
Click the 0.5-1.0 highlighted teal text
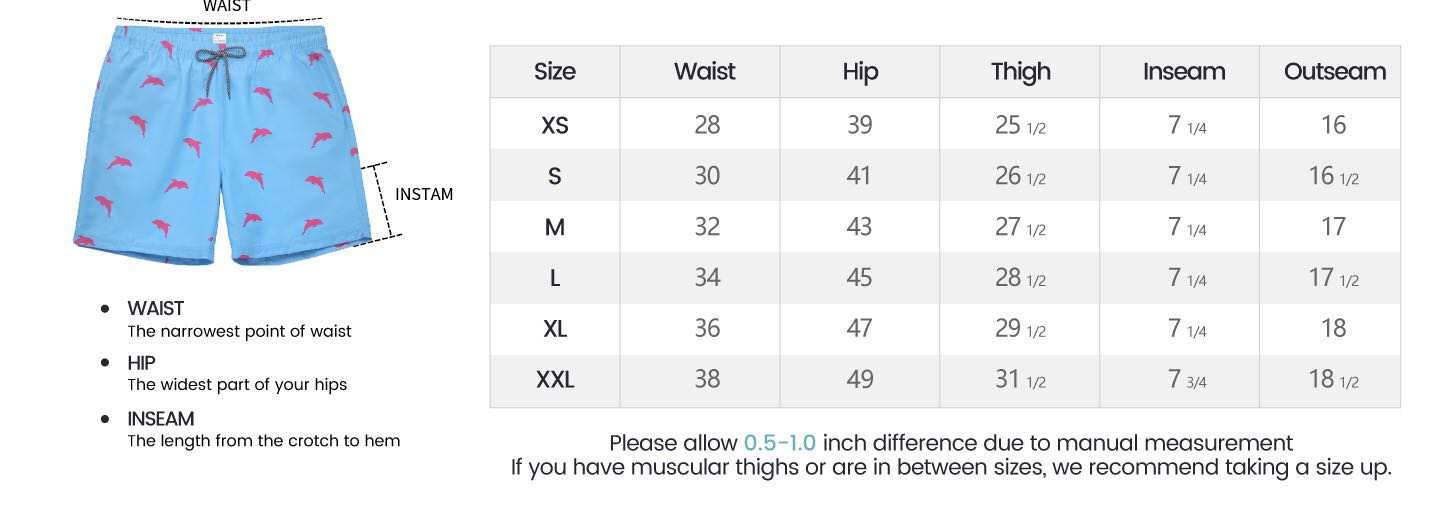click(779, 443)
